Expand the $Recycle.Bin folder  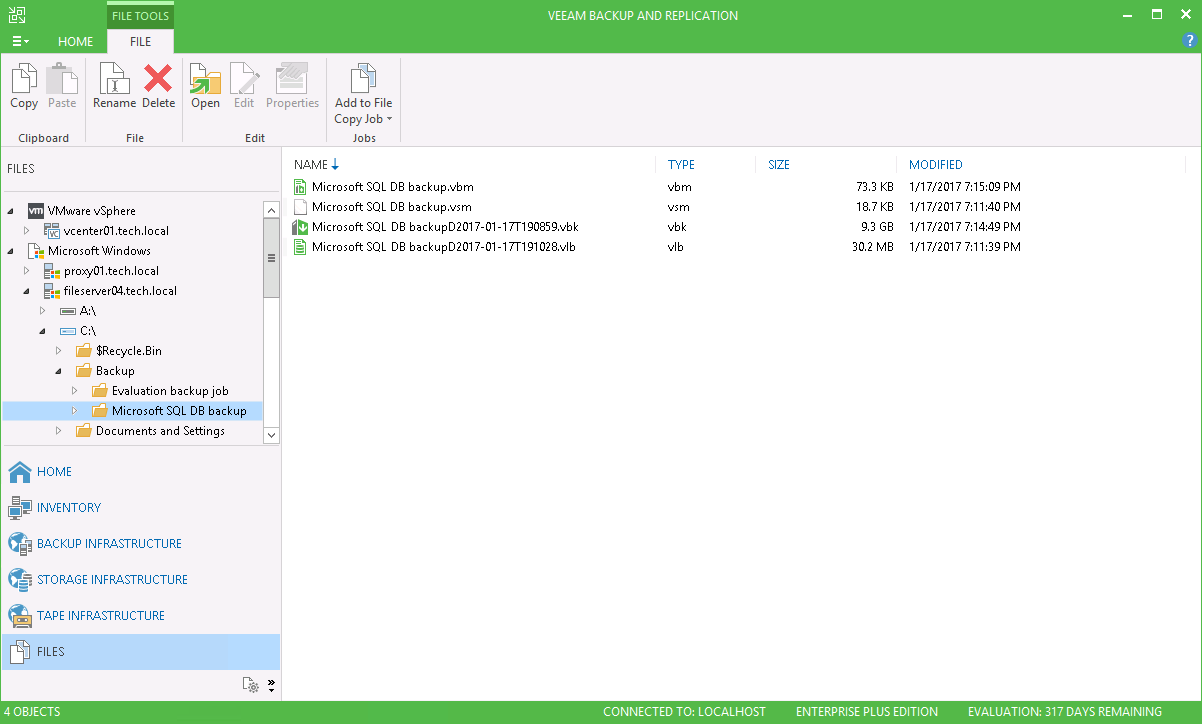click(59, 351)
